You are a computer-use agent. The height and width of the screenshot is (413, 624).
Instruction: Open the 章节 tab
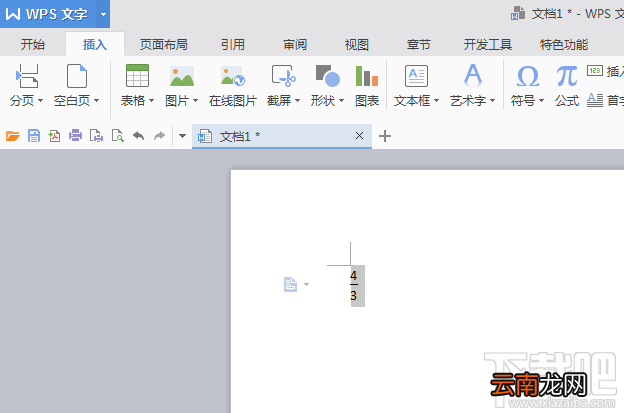click(419, 44)
